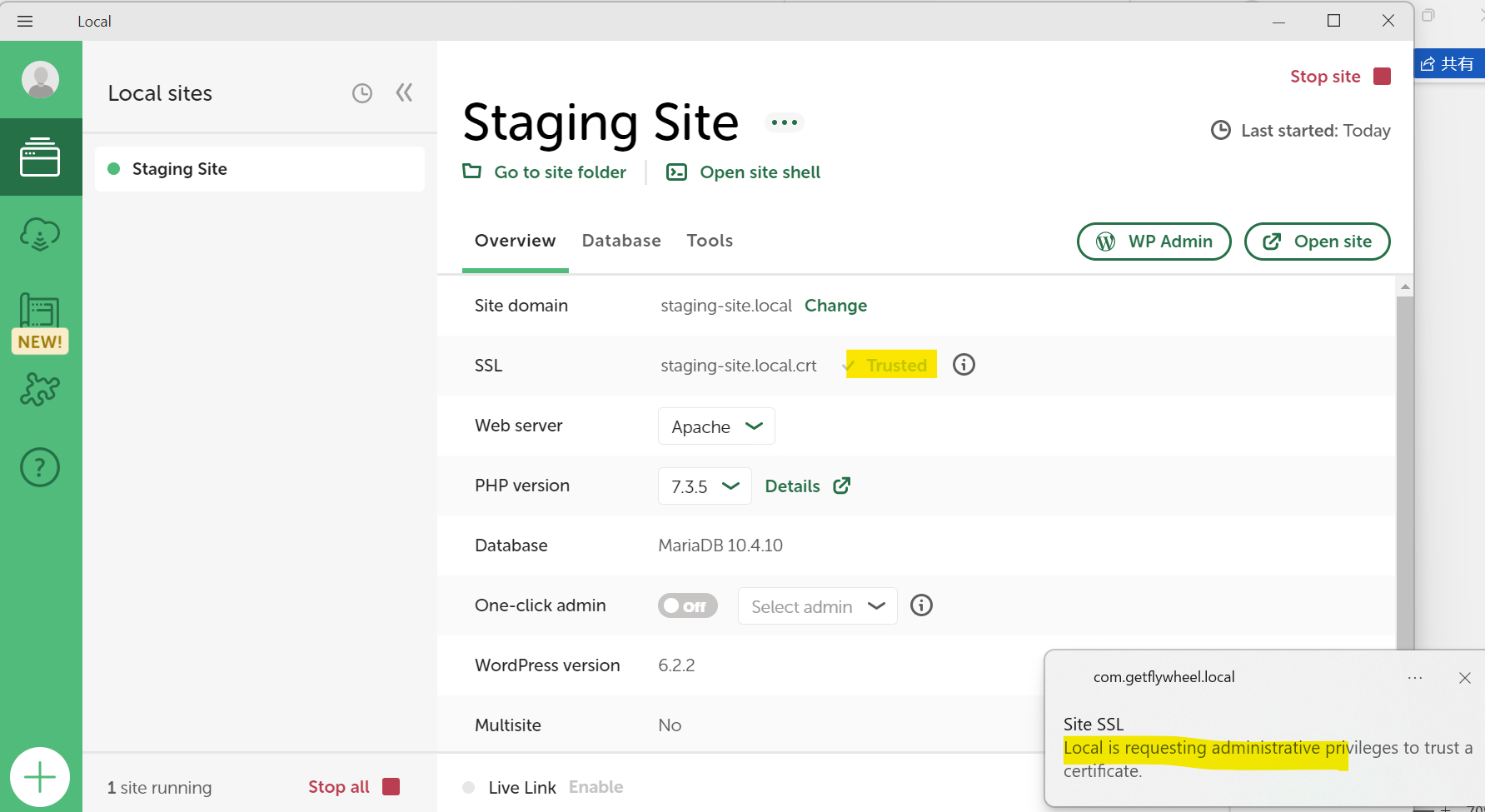This screenshot has height=812, width=1485.
Task: Open the Blueprints icon marked NEW!
Action: pos(40,323)
